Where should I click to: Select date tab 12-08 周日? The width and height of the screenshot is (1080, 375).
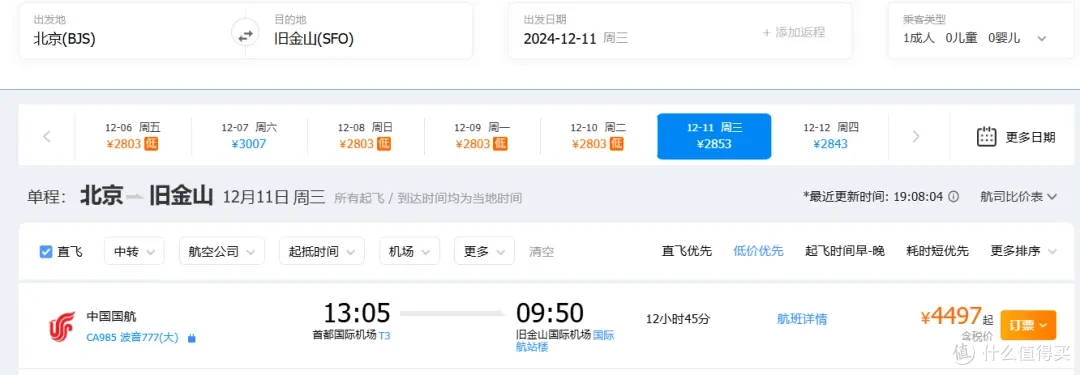365,136
